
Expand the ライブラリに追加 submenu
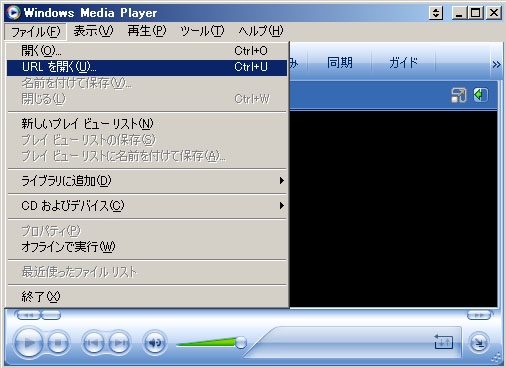click(147, 181)
